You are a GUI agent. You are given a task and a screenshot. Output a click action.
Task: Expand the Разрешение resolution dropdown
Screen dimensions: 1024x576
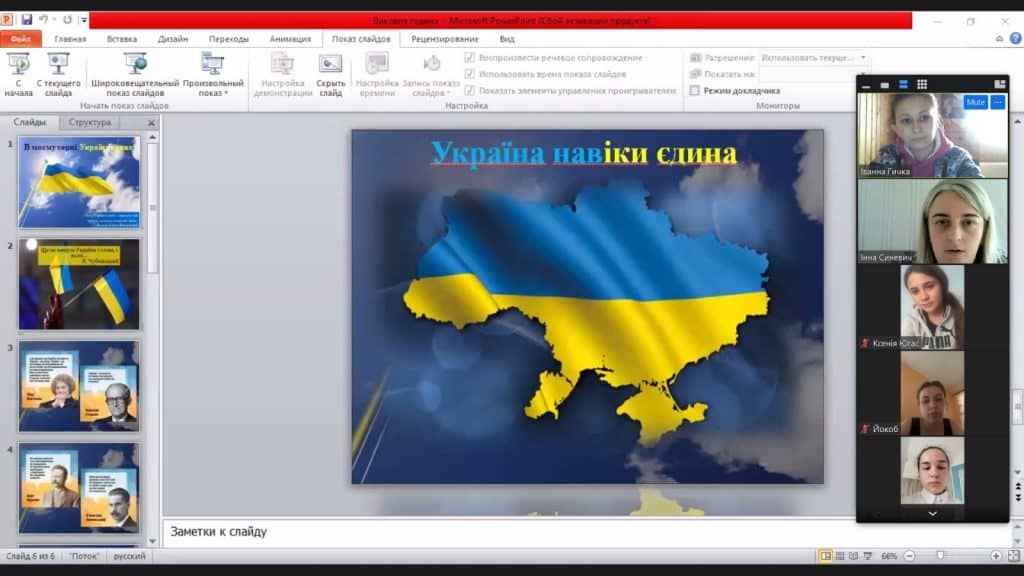[863, 58]
